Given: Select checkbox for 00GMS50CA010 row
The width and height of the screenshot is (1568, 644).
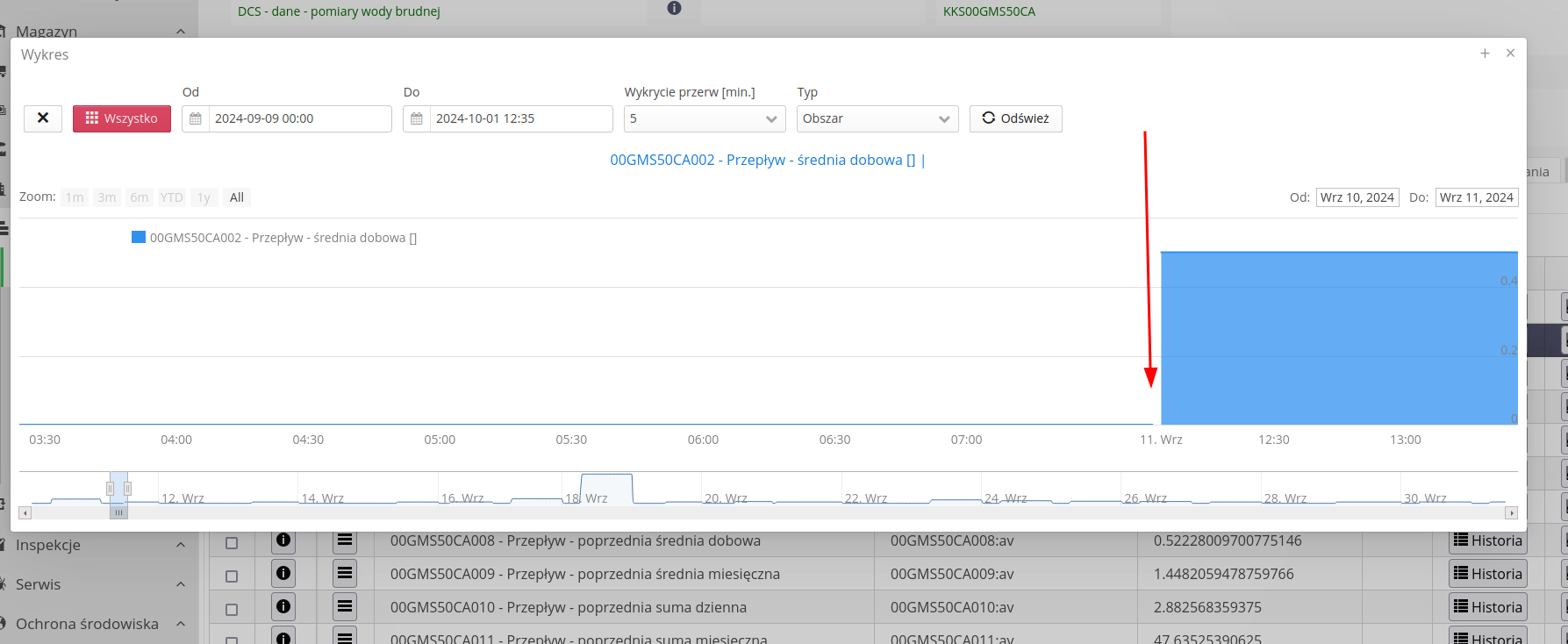Looking at the screenshot, I should [232, 610].
